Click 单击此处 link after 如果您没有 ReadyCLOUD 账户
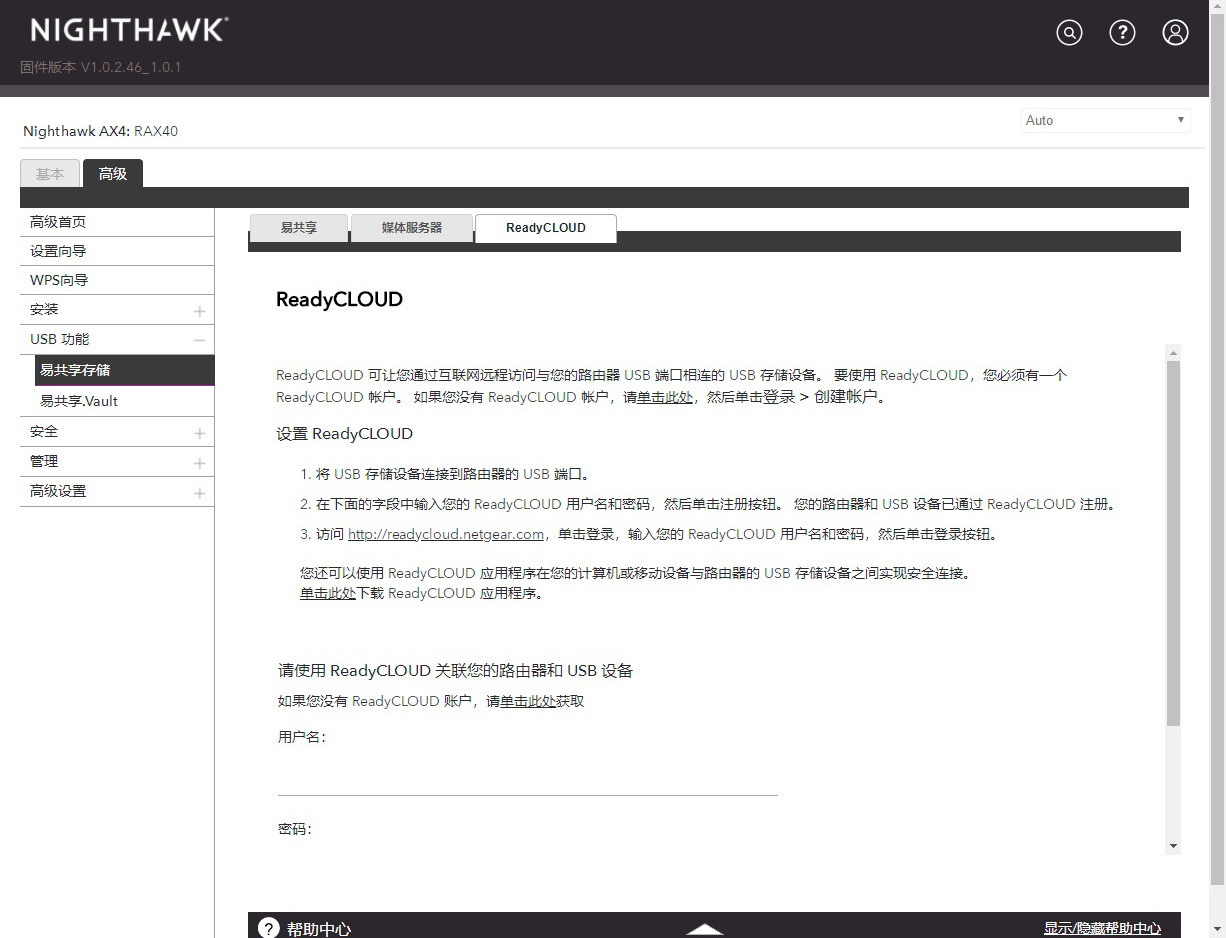The width and height of the screenshot is (1226, 938). pyautogui.click(x=528, y=701)
